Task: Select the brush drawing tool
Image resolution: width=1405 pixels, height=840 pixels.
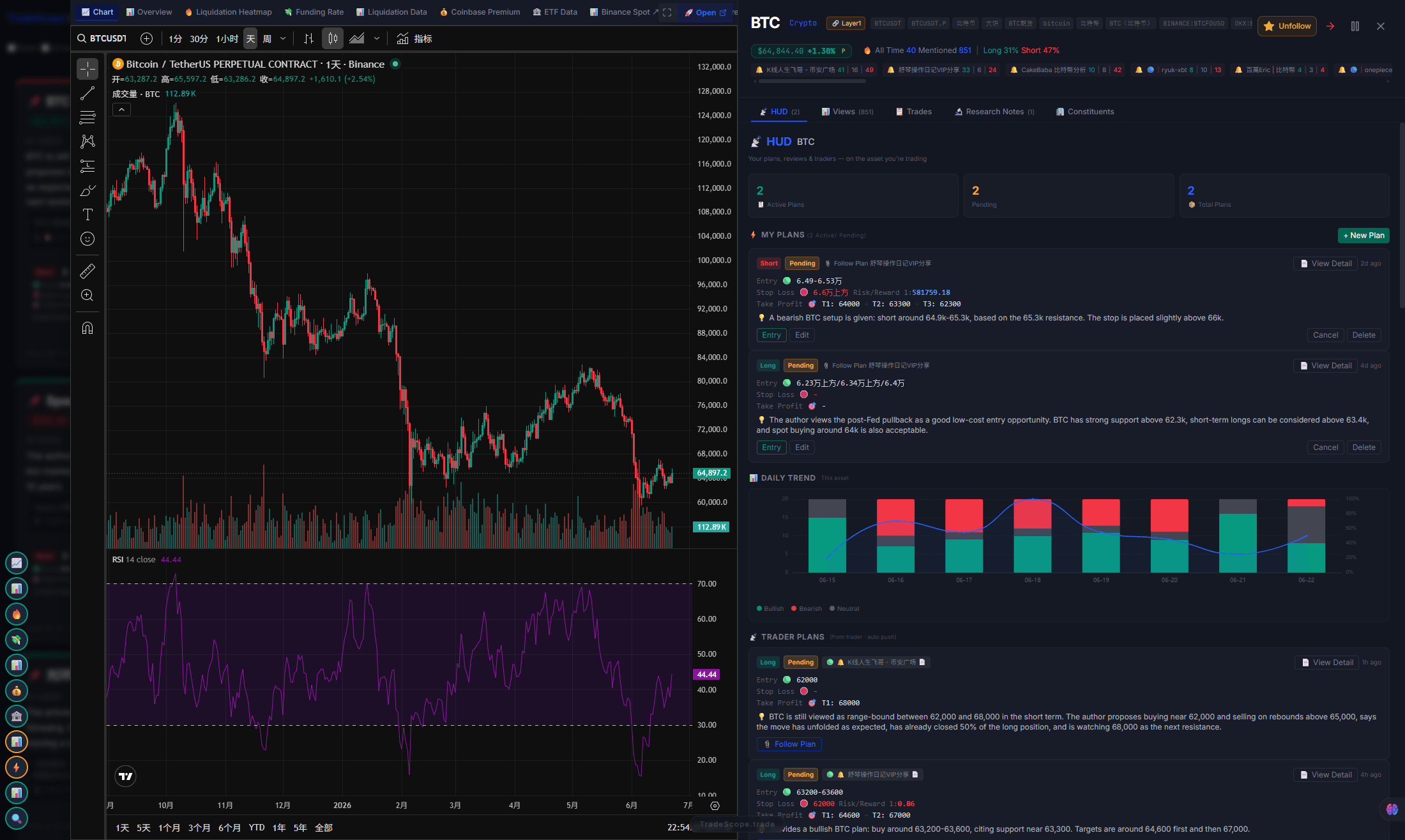Action: point(87,190)
